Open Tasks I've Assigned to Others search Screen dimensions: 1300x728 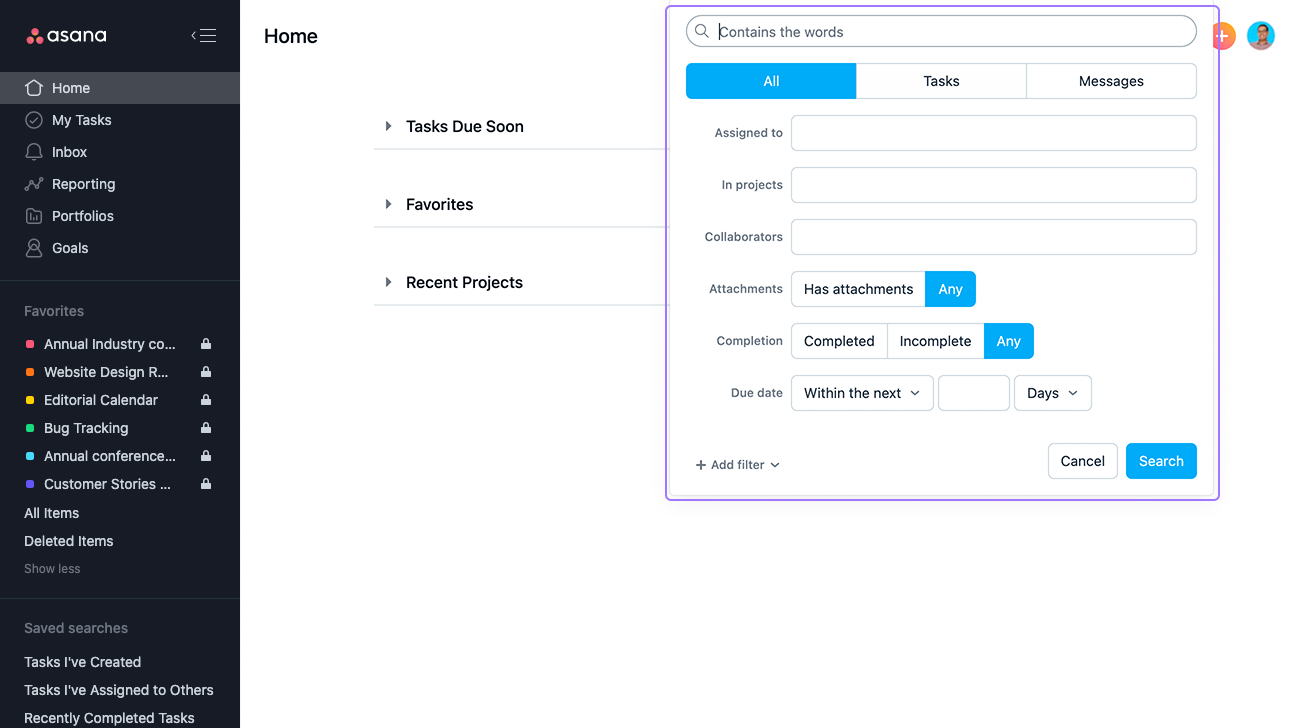[119, 690]
